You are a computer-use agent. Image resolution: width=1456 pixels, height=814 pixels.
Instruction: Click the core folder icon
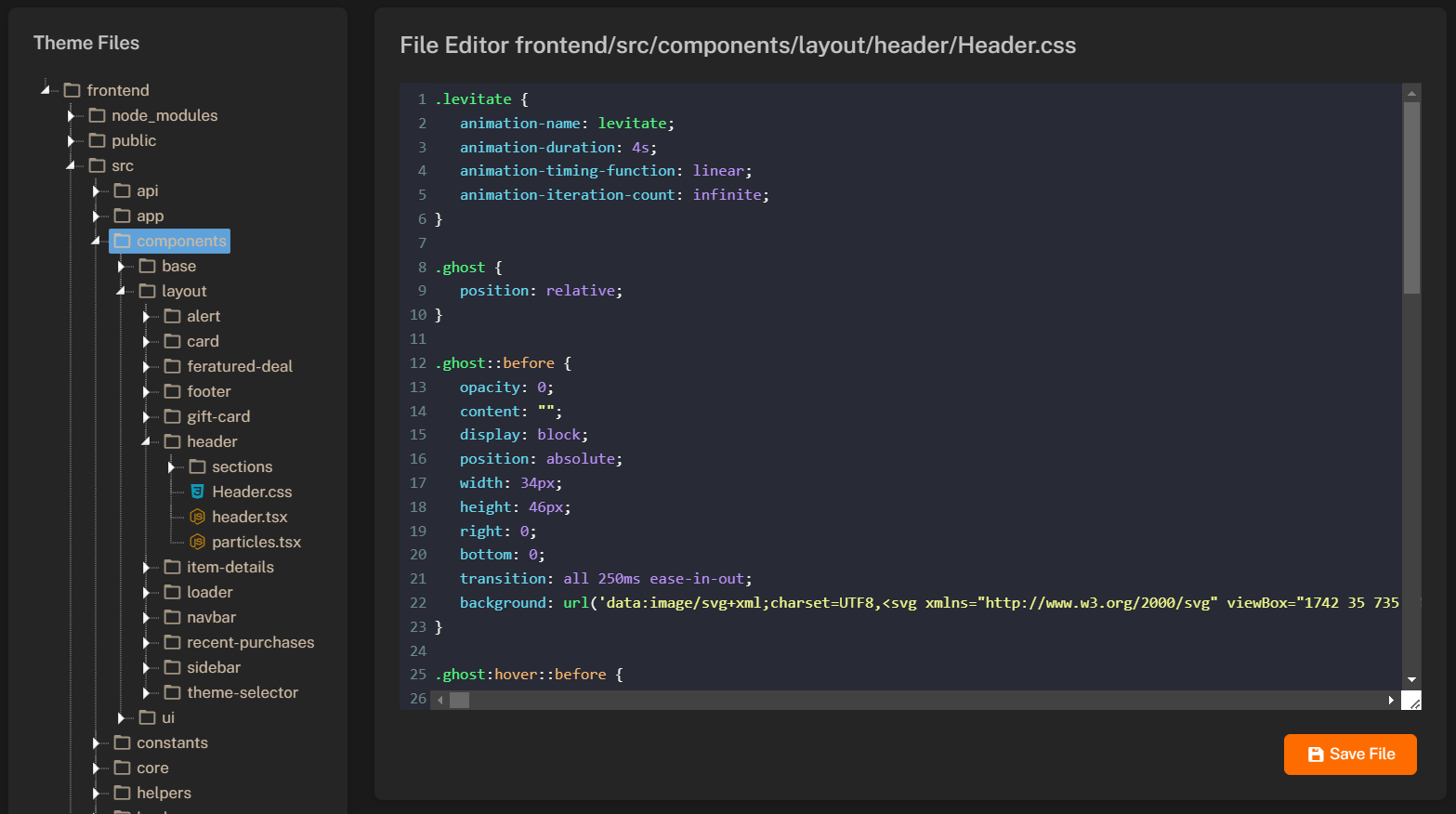click(122, 768)
